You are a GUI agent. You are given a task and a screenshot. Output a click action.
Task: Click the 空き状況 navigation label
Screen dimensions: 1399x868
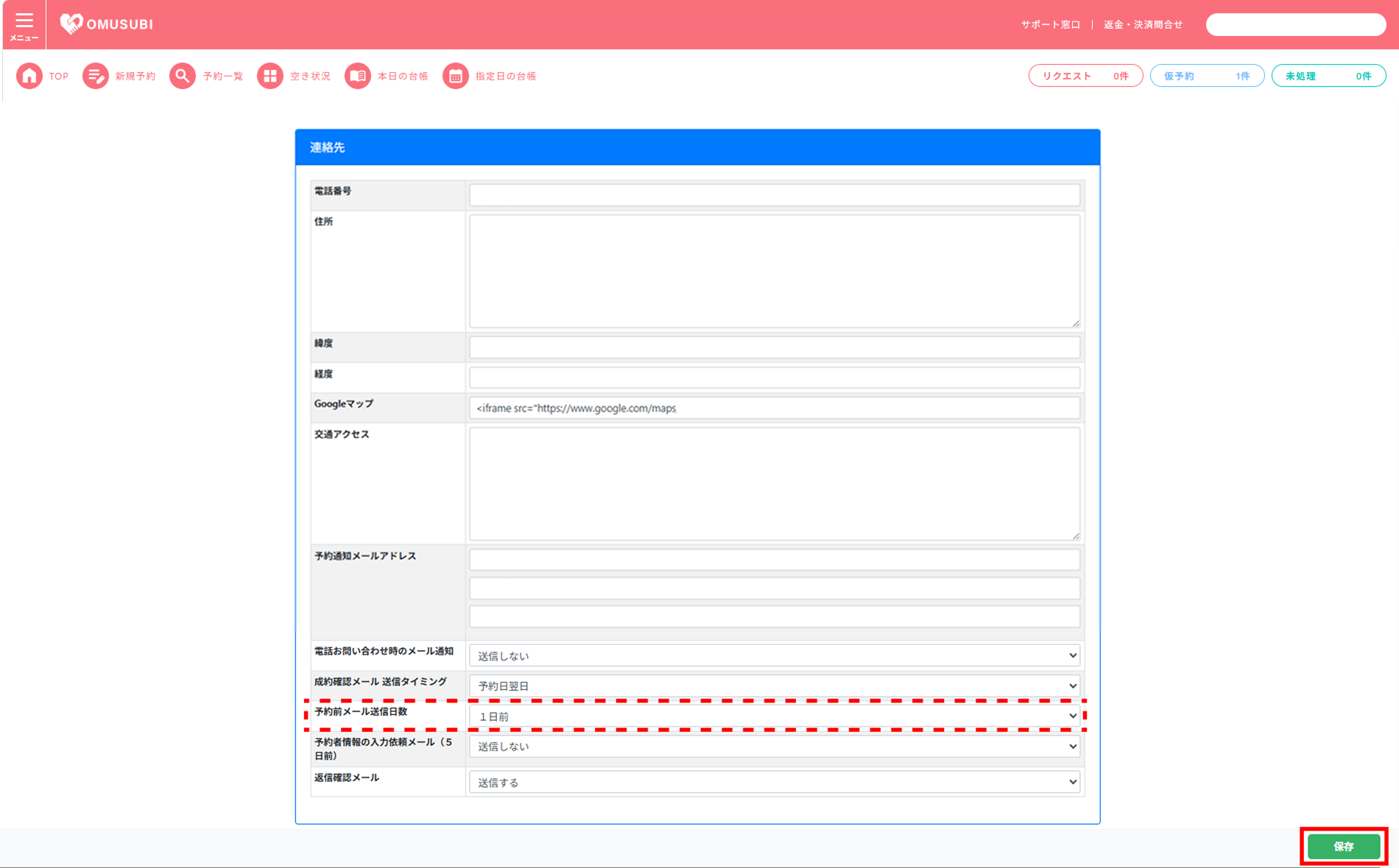pos(310,77)
